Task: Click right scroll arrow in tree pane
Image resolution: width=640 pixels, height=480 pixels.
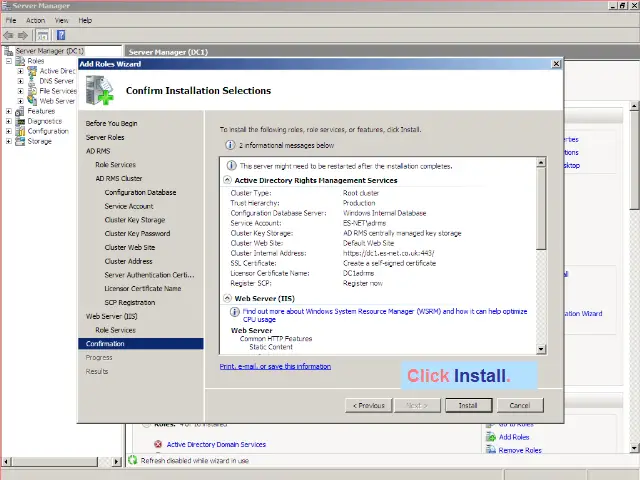Action: (x=117, y=462)
